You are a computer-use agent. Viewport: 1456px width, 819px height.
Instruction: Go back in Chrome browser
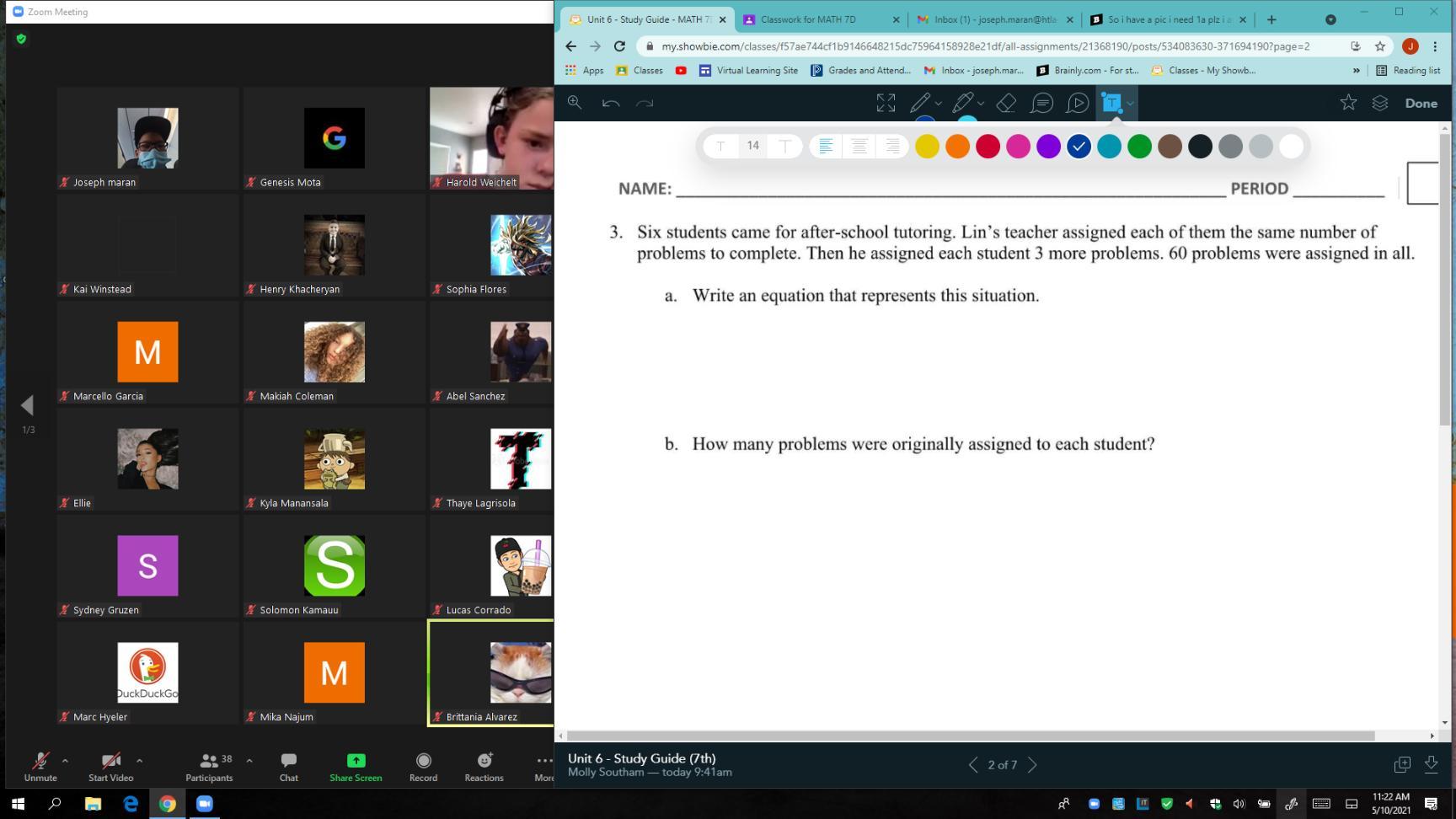[571, 46]
